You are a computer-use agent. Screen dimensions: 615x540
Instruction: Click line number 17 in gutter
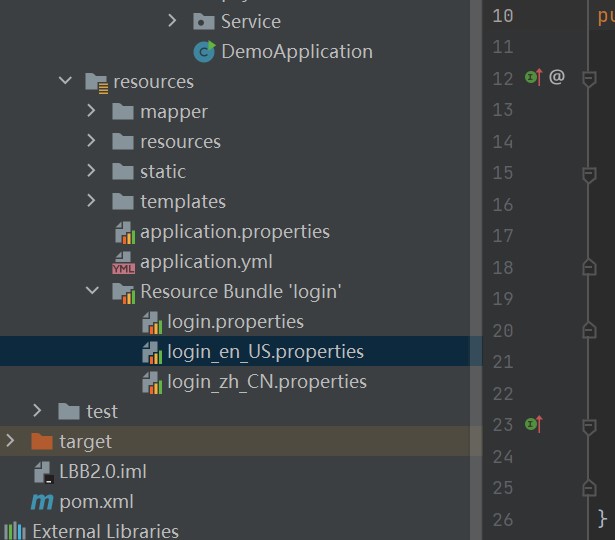[503, 236]
